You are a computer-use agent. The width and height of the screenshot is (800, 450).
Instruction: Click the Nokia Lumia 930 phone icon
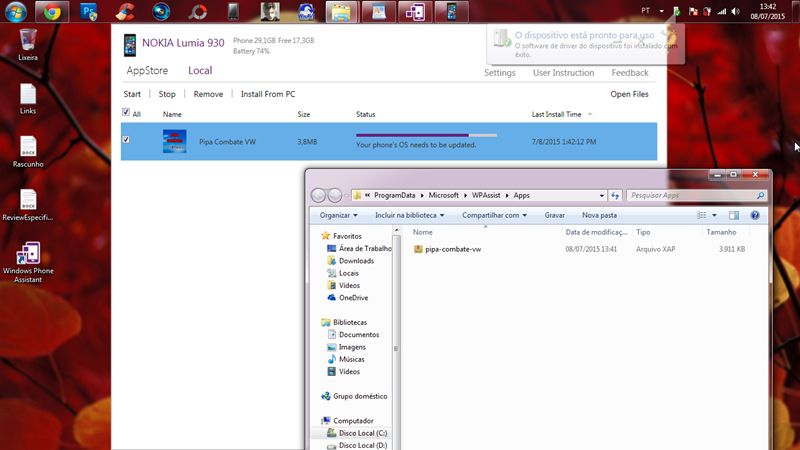[130, 45]
